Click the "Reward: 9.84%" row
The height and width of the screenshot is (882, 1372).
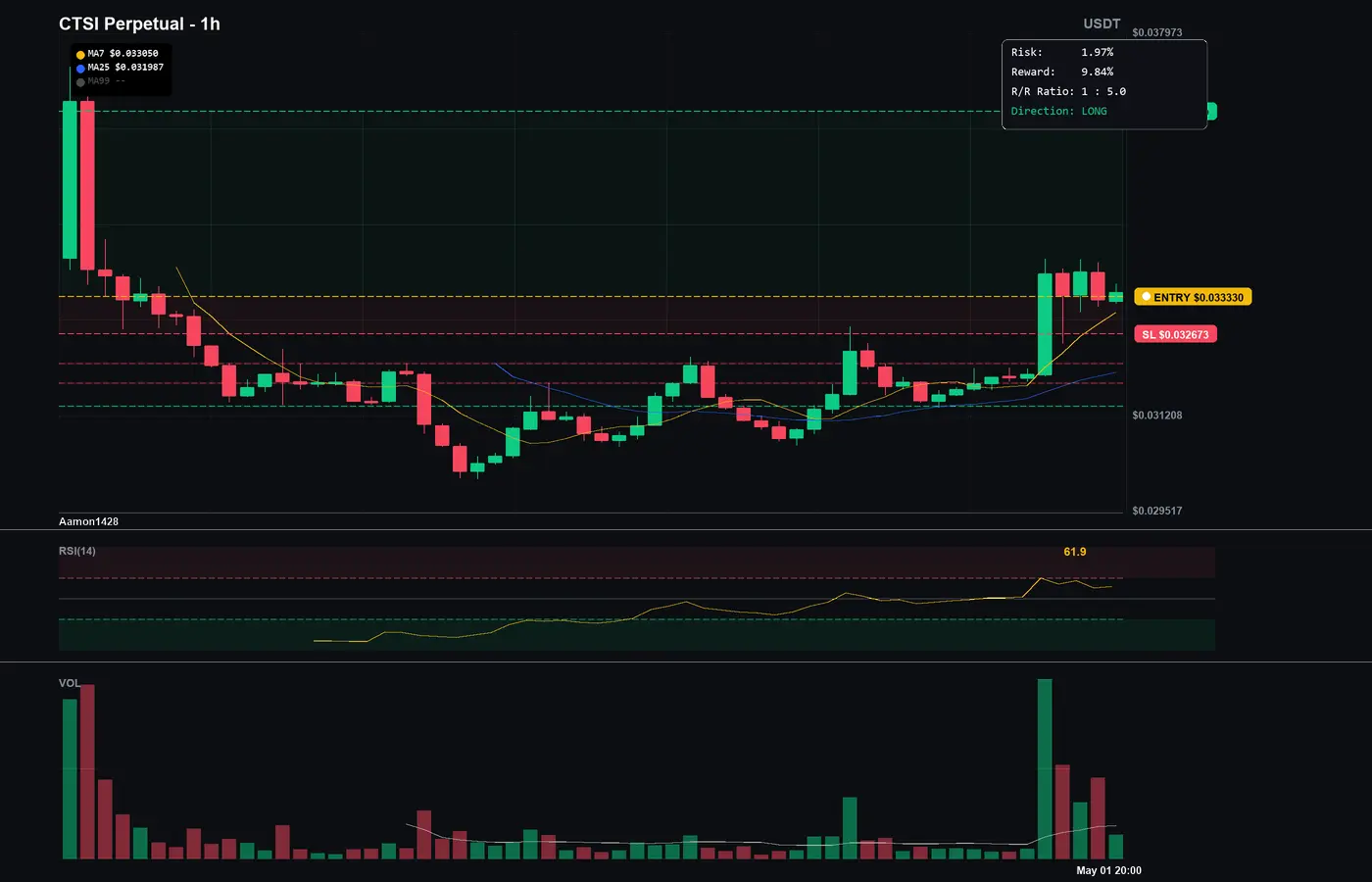pos(1062,72)
